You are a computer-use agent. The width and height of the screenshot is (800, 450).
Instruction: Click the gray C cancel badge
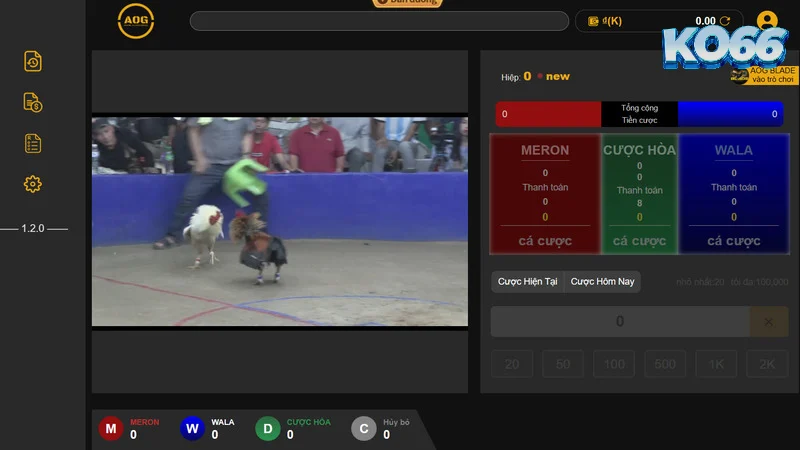click(364, 429)
